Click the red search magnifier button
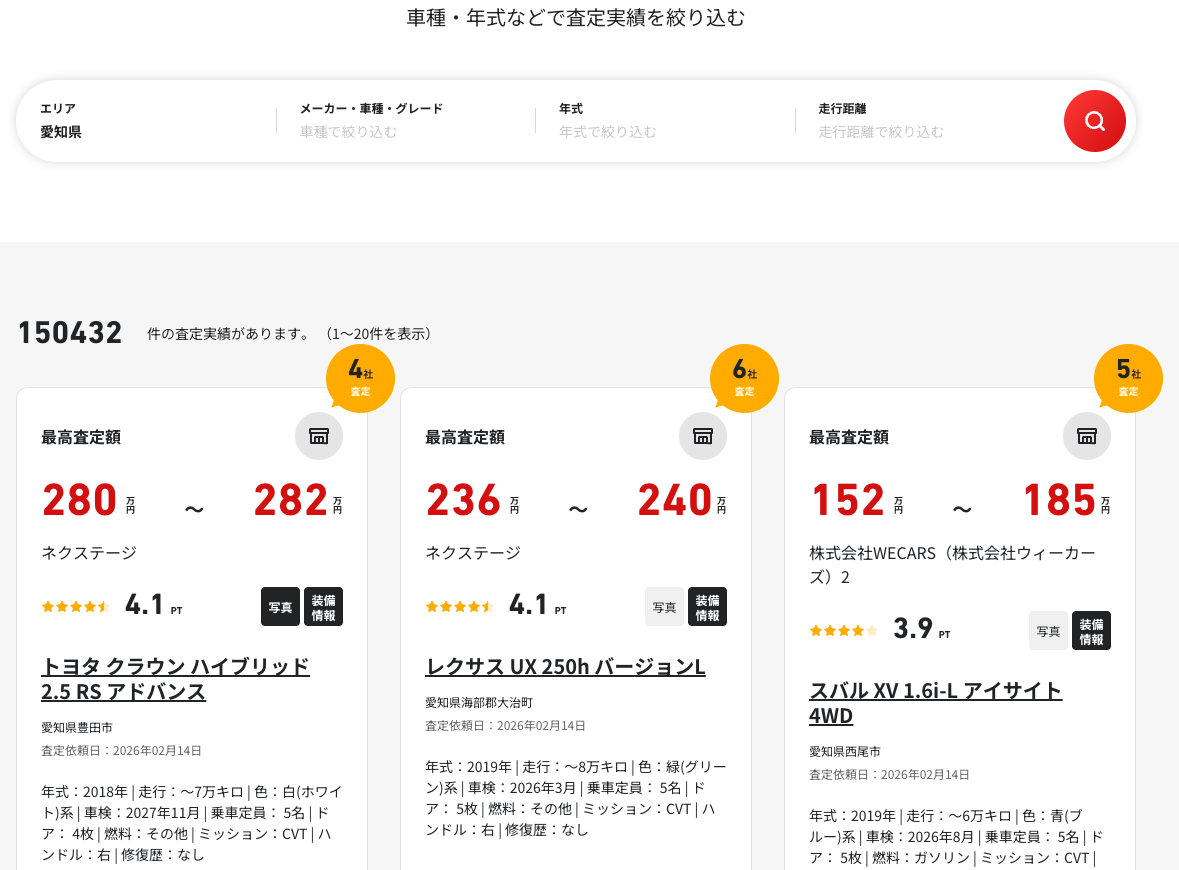 1094,121
